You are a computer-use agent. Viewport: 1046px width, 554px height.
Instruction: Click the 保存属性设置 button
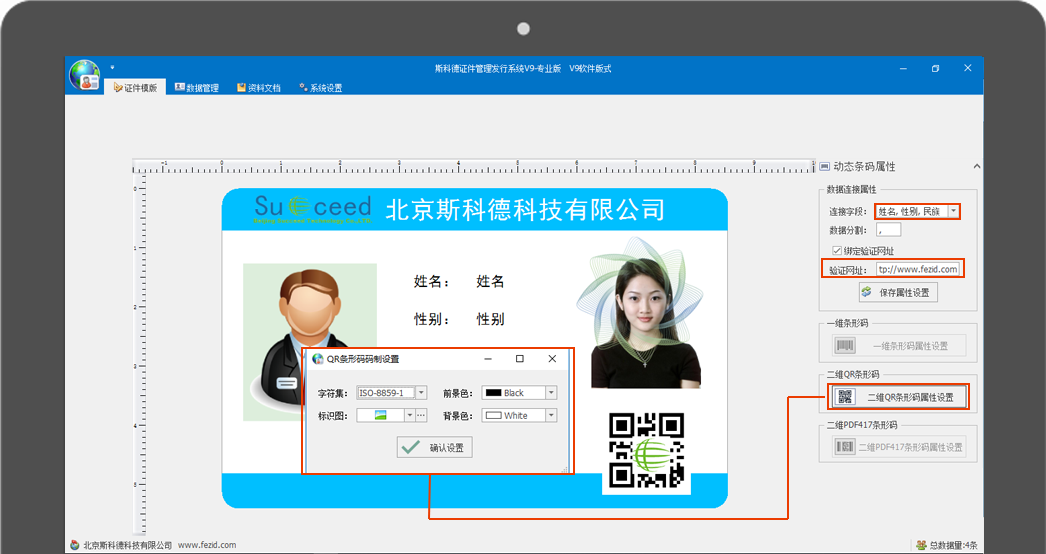click(x=898, y=292)
